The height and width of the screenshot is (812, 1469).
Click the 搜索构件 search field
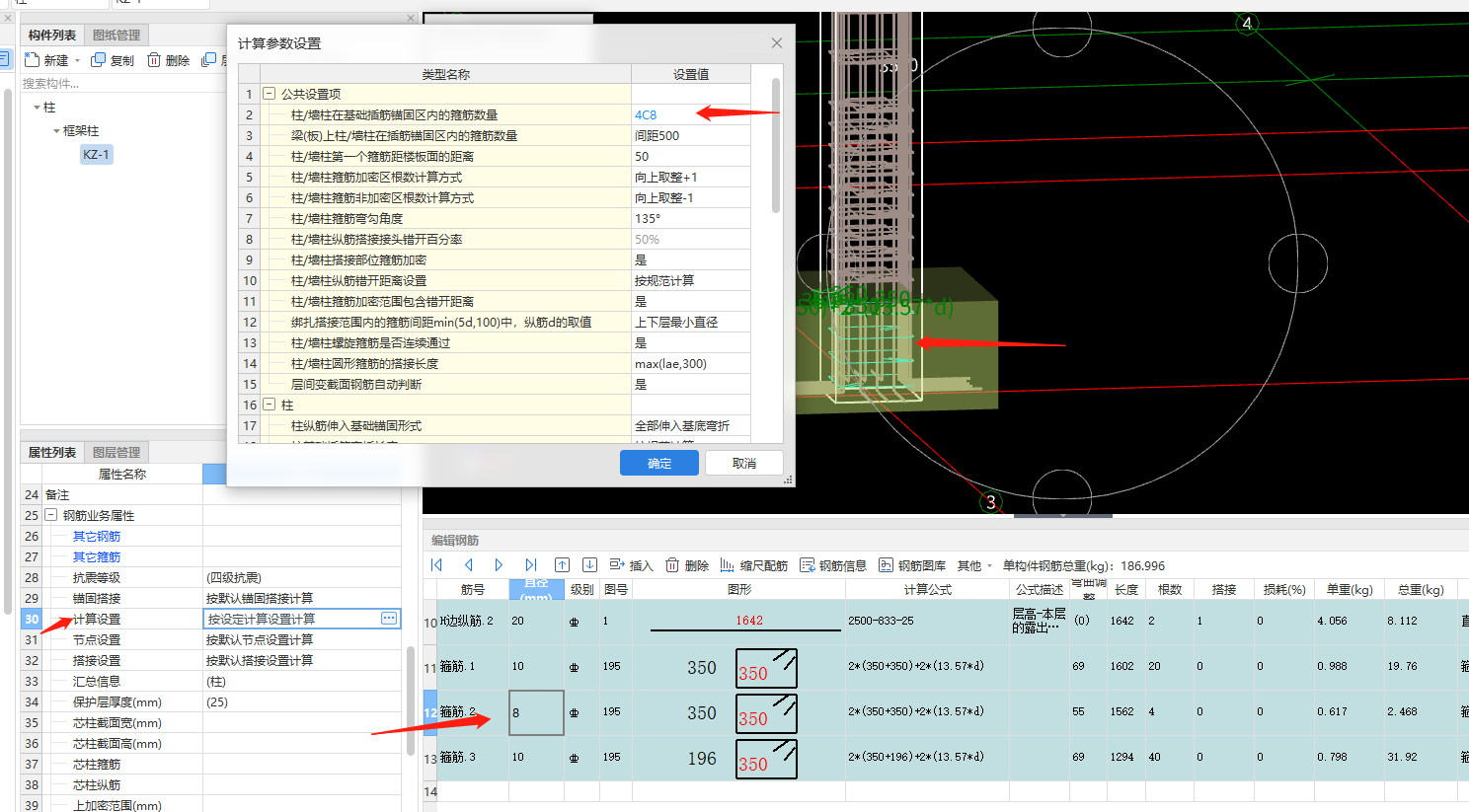click(121, 84)
